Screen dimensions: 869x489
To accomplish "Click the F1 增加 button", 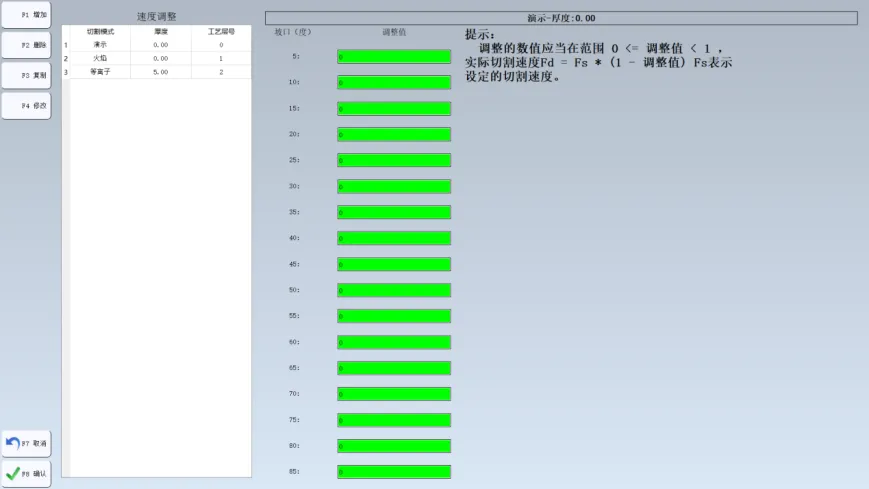I will click(27, 15).
